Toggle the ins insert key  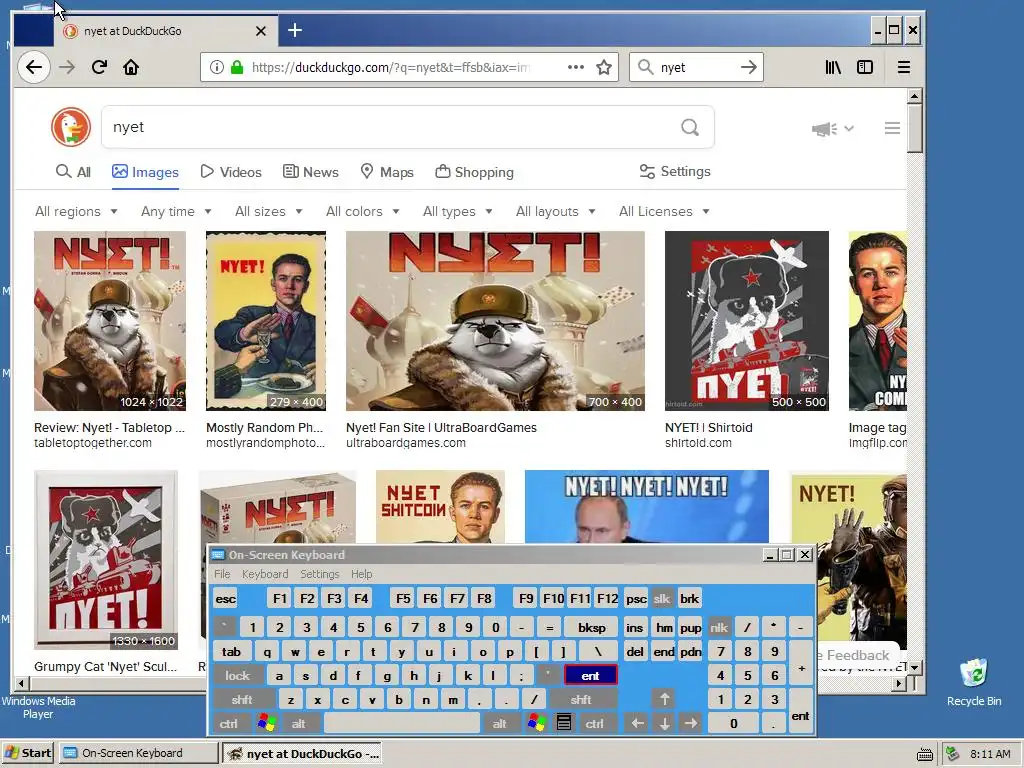634,628
